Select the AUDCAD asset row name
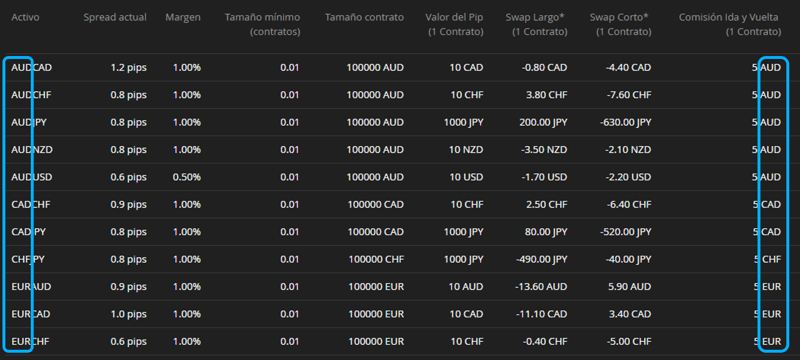This screenshot has height=360, width=800. tap(32, 67)
